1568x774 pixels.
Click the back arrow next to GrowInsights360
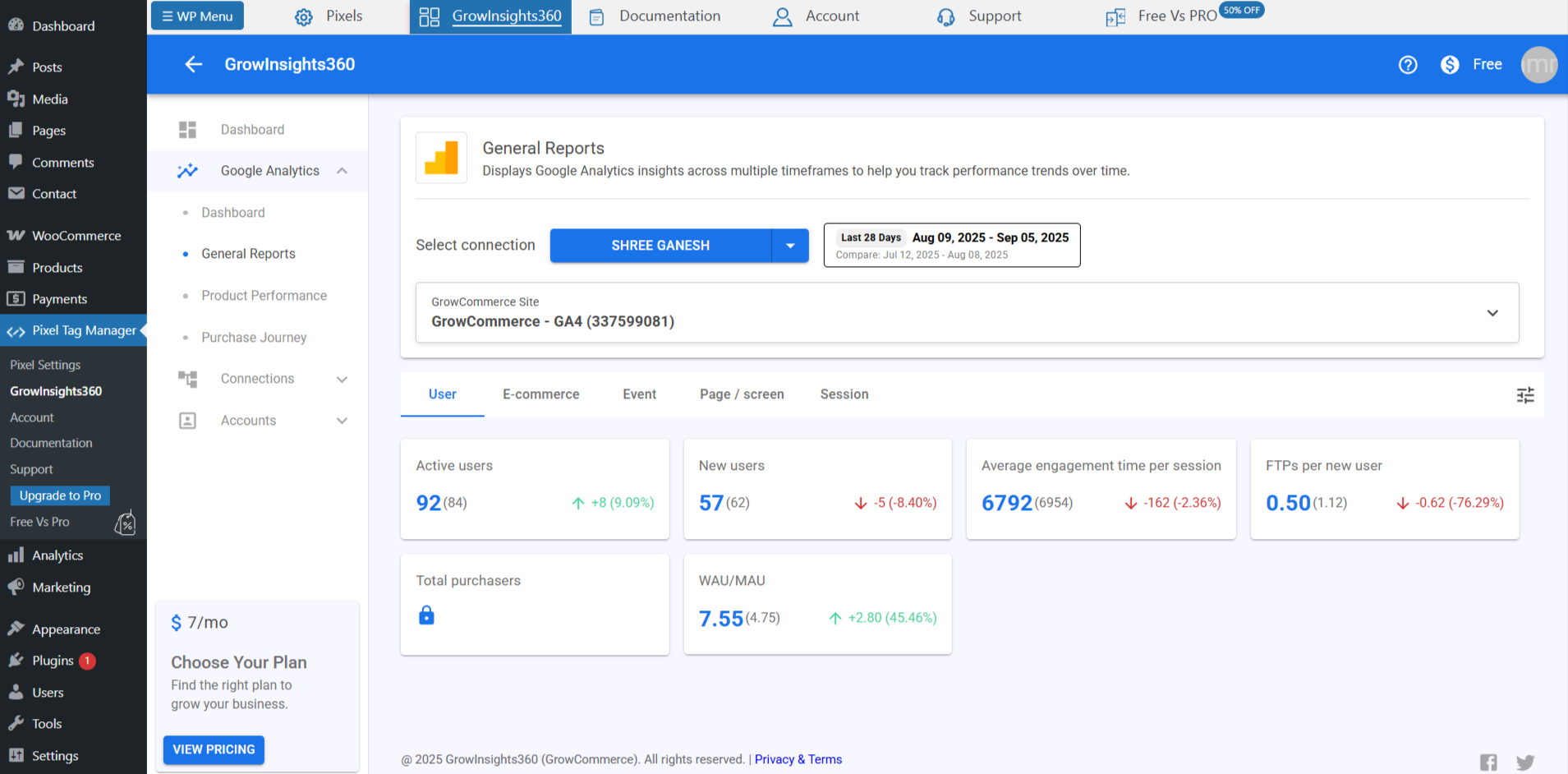coord(193,64)
